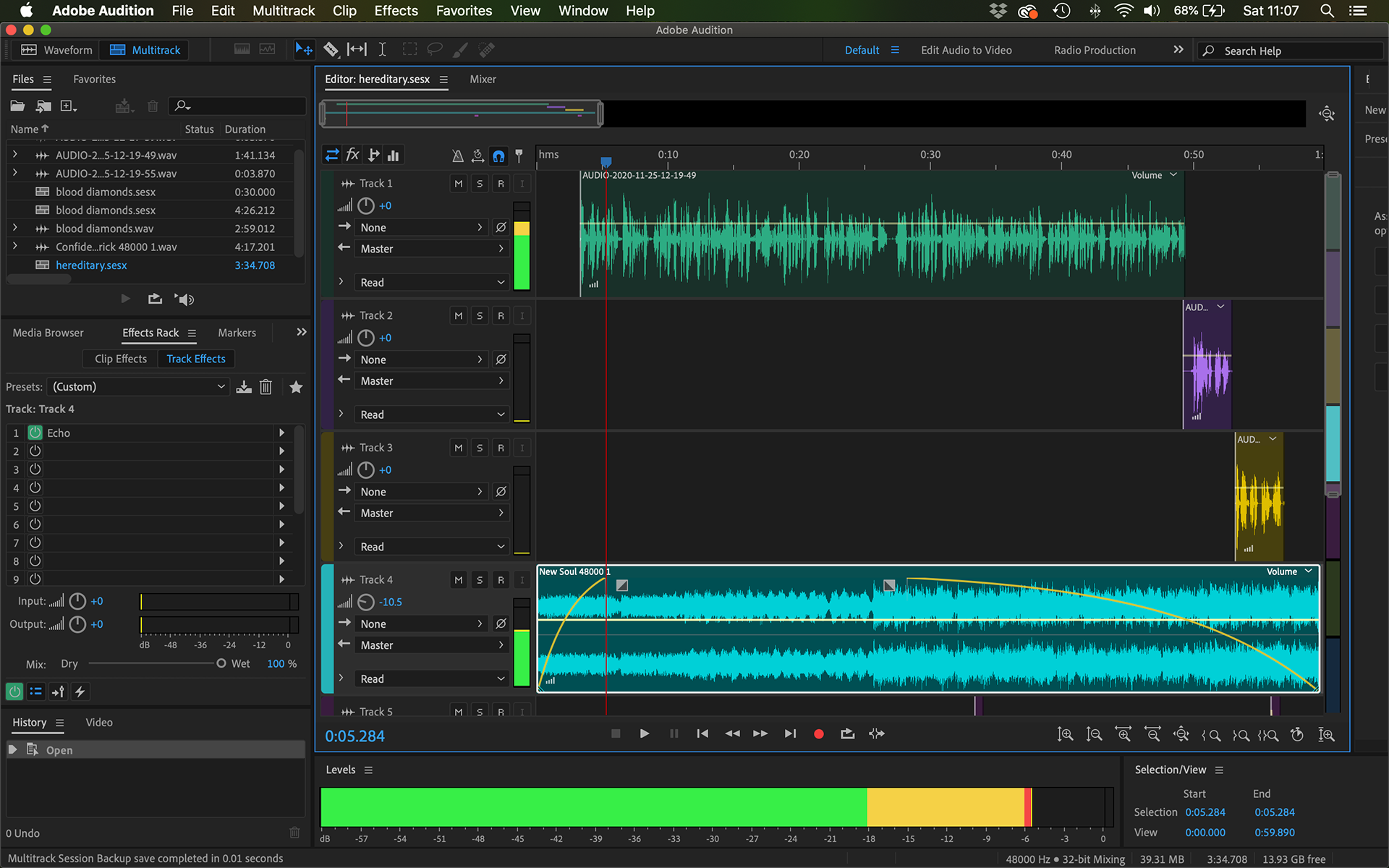Show track EQ view icon

point(394,155)
